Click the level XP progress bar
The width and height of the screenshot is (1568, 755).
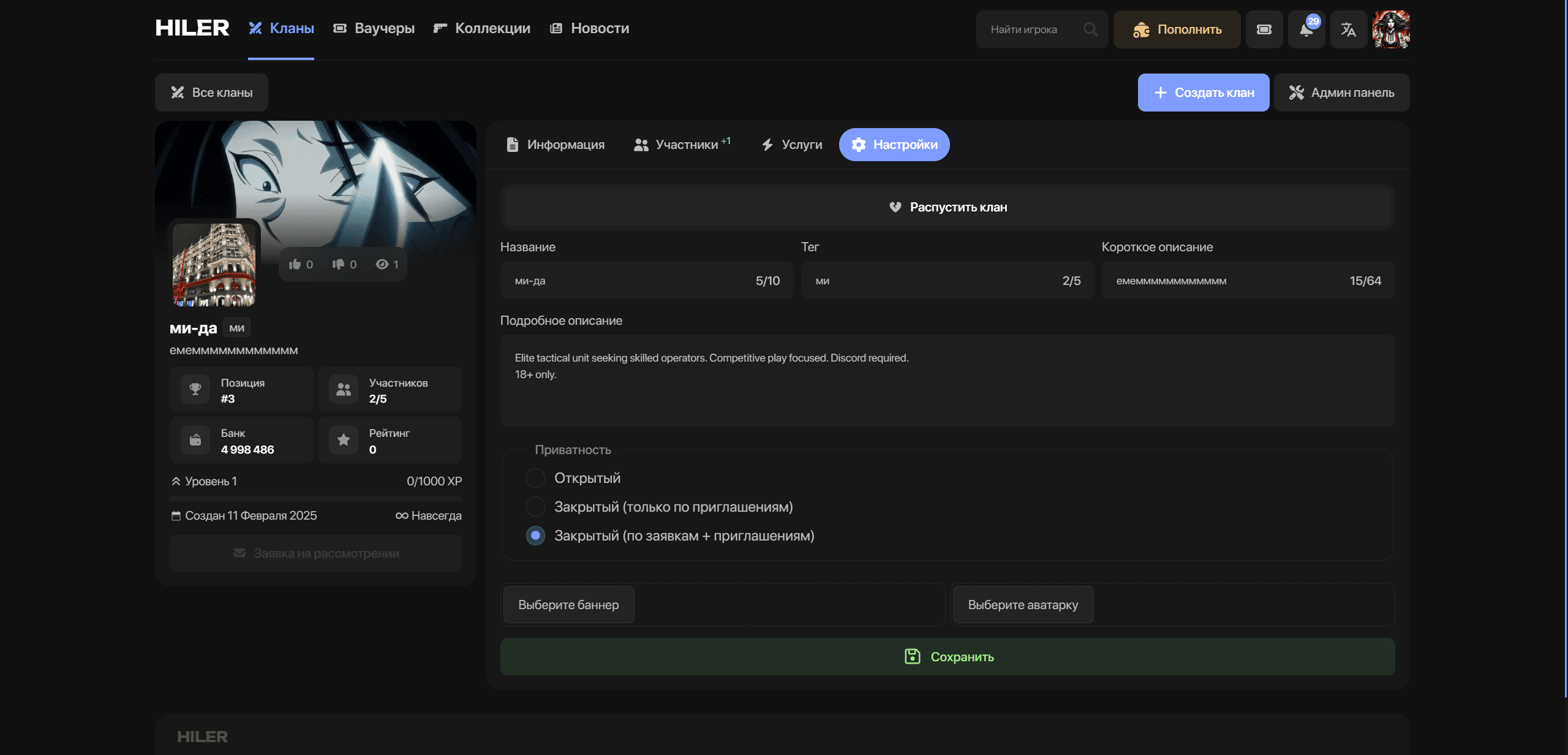point(315,499)
